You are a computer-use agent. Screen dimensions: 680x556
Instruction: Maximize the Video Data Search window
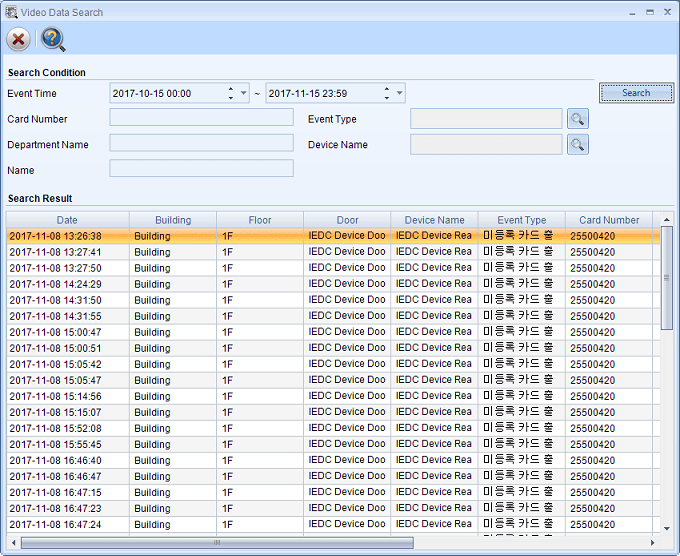point(650,12)
